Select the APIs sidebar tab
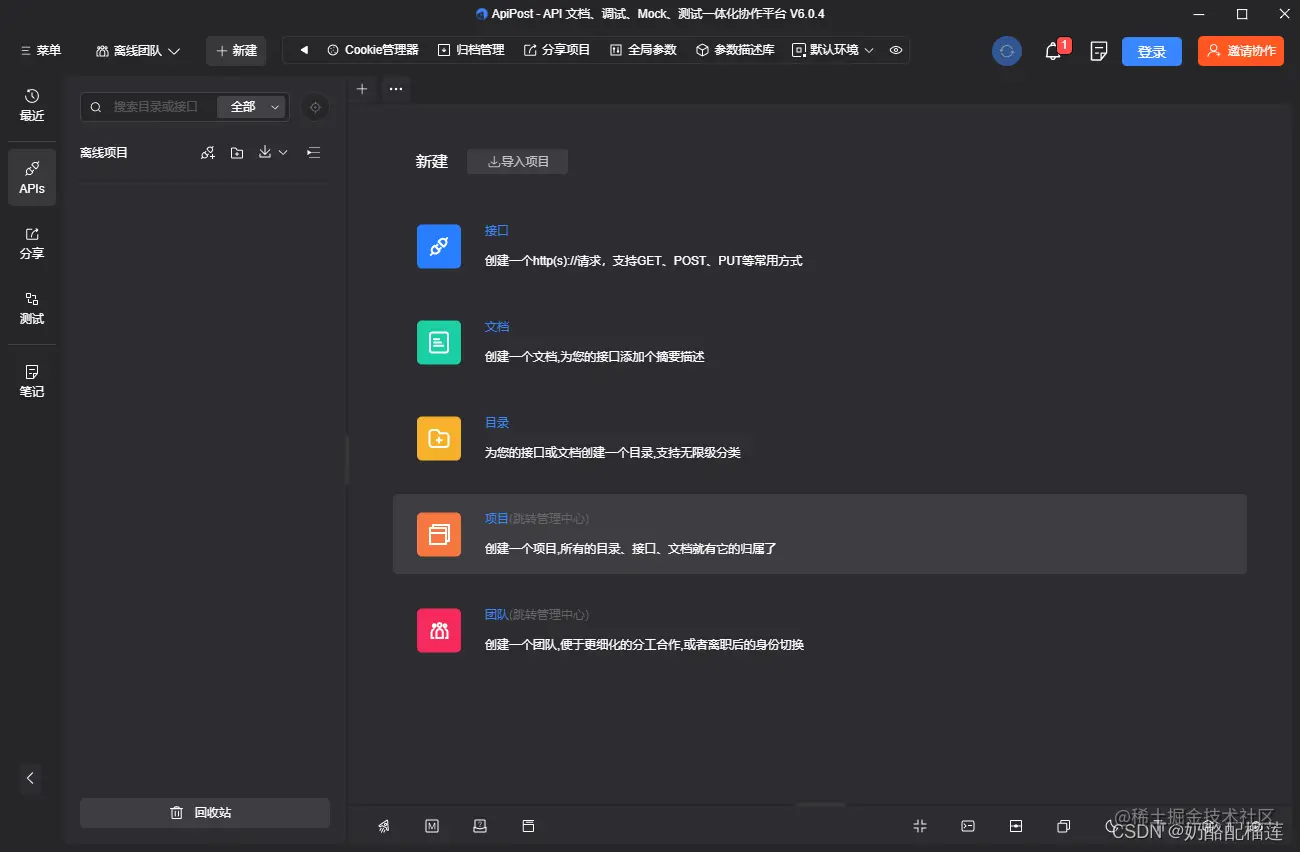 click(32, 177)
